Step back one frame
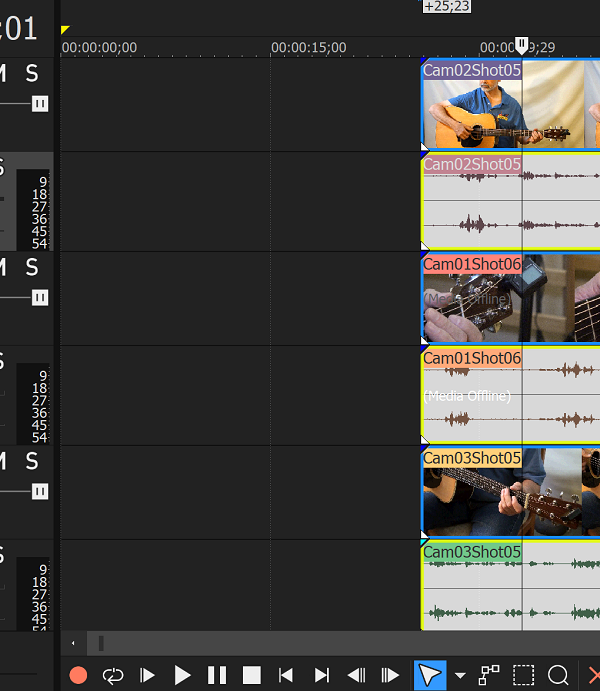The width and height of the screenshot is (600, 691). (356, 675)
